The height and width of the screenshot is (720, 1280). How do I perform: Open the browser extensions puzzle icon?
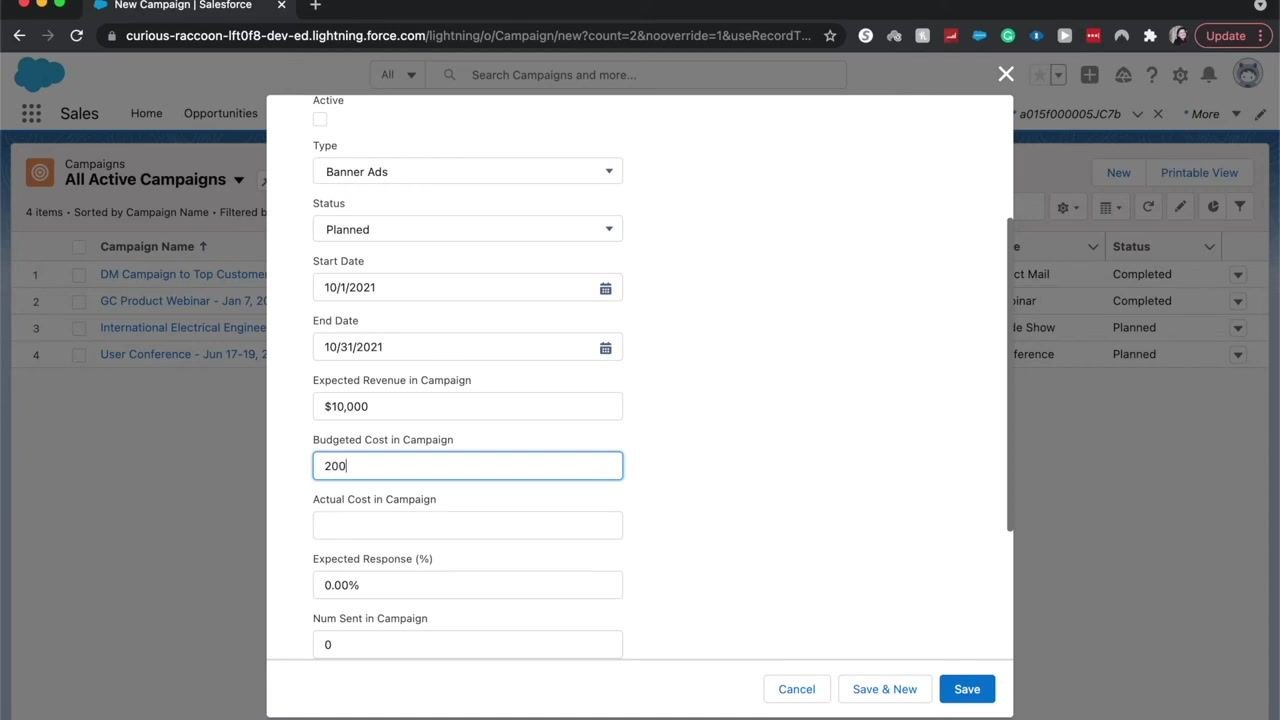click(1150, 36)
